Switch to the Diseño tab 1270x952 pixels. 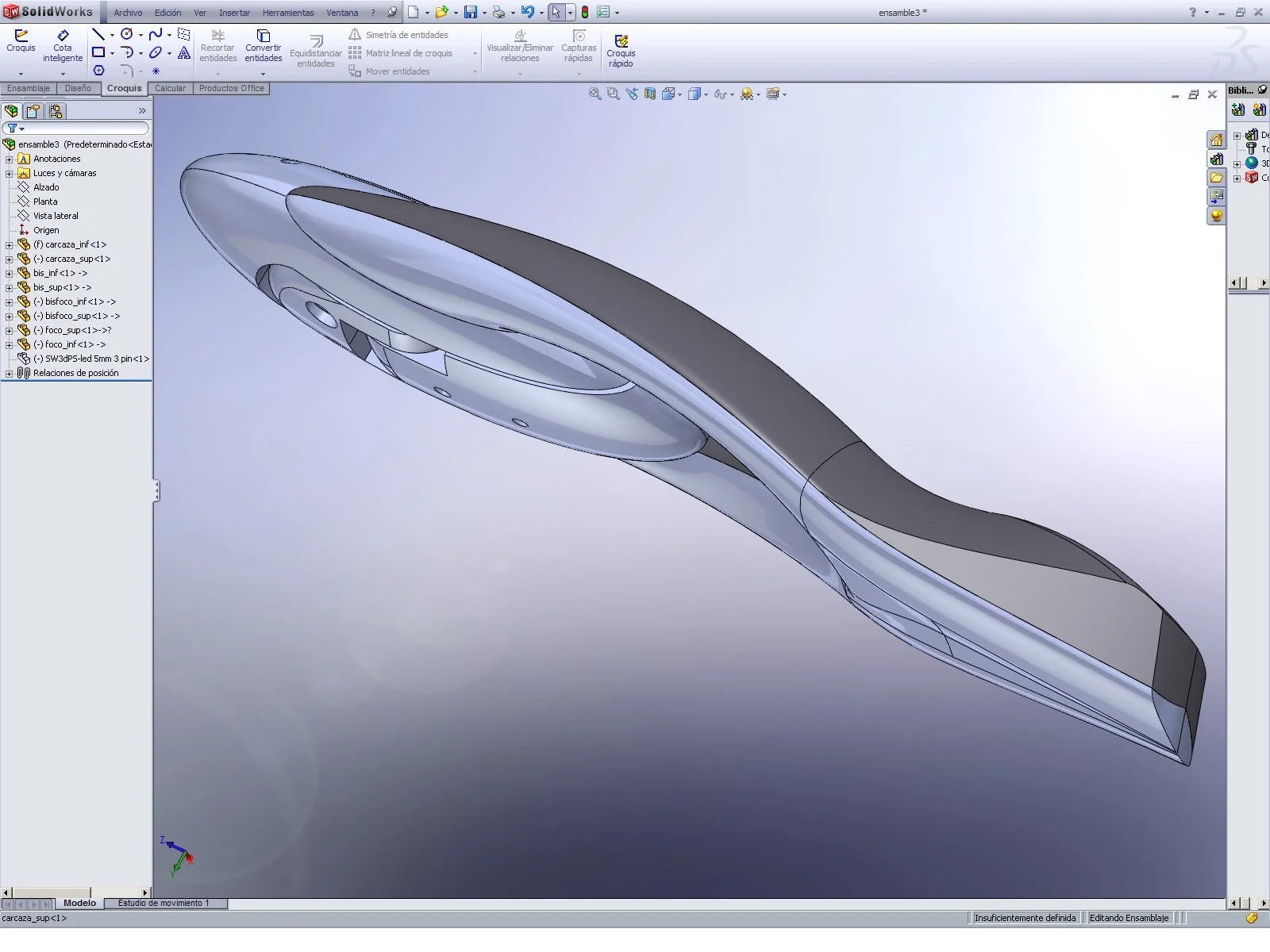(x=78, y=88)
